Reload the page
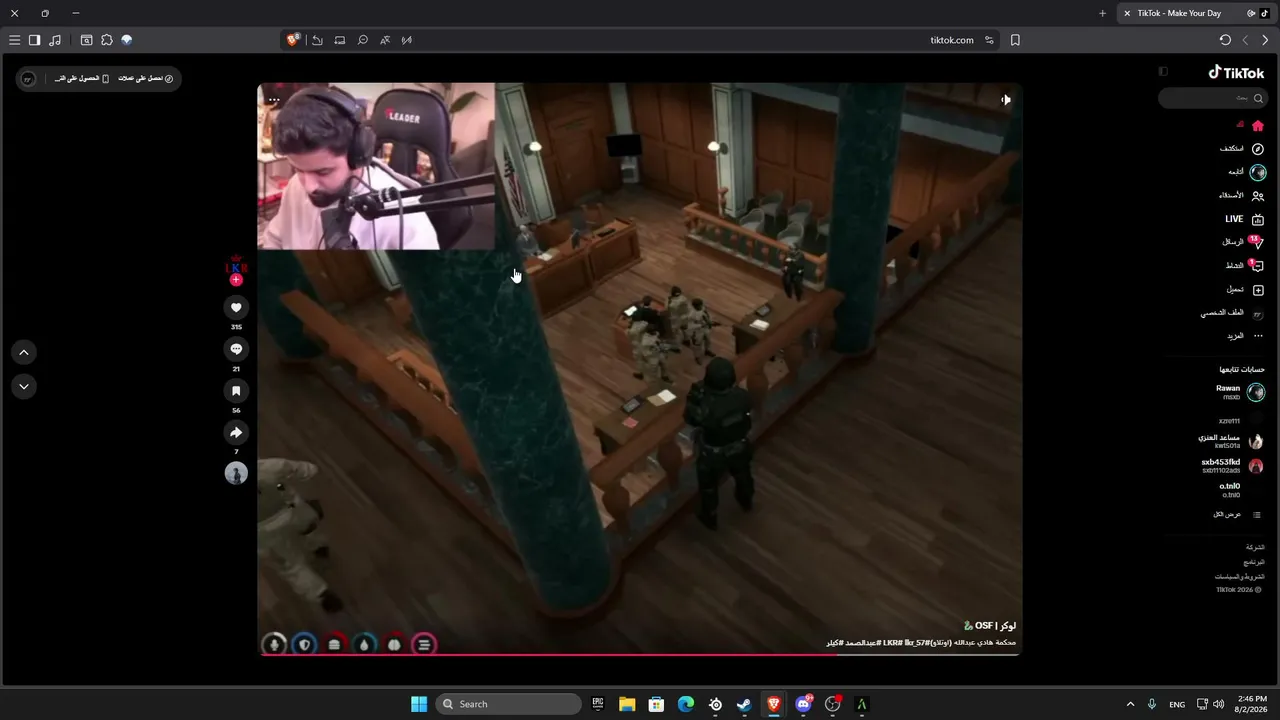This screenshot has height=720, width=1280. point(1225,40)
